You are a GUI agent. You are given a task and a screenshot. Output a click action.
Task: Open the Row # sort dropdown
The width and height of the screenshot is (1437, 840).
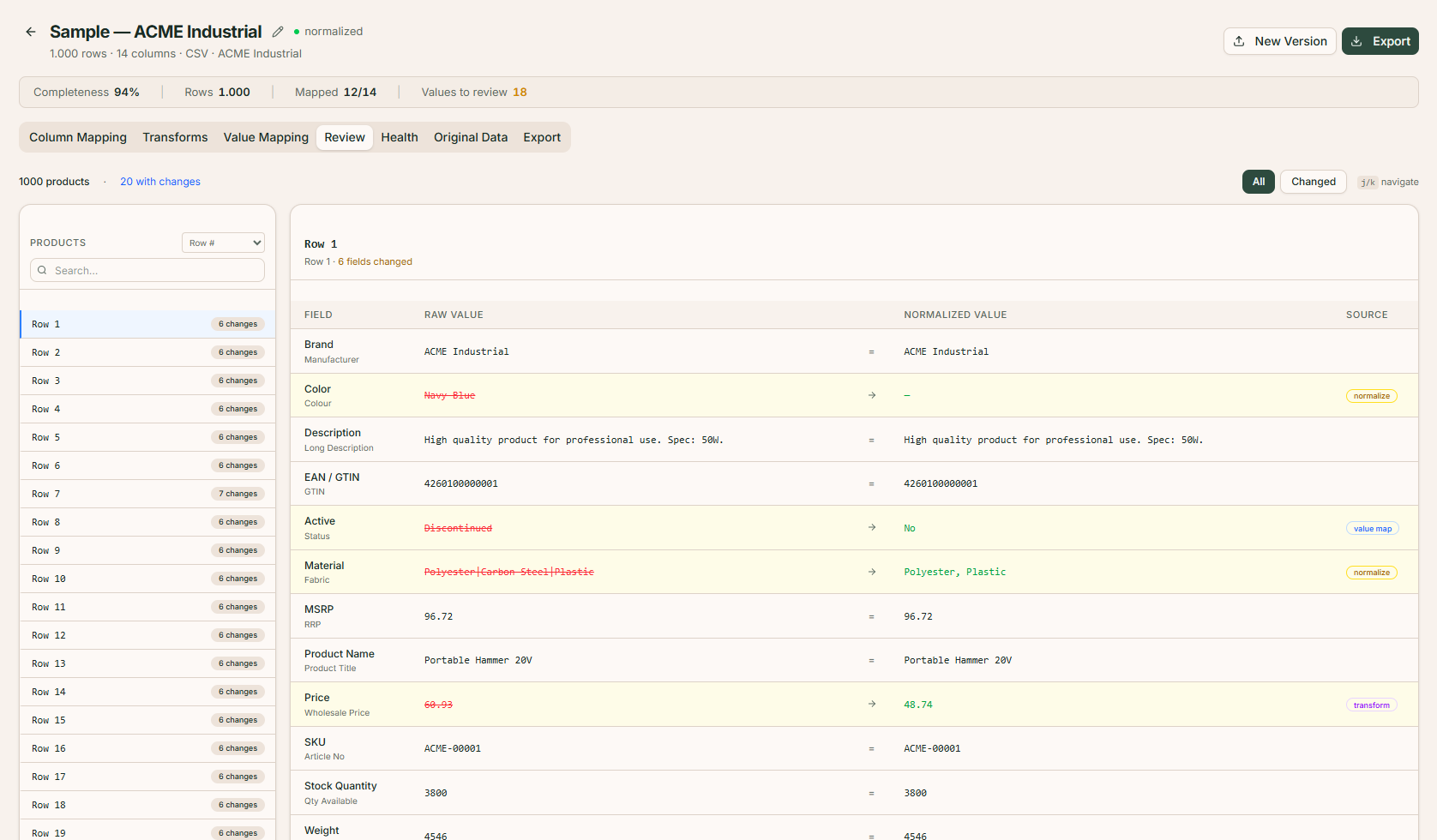[223, 243]
